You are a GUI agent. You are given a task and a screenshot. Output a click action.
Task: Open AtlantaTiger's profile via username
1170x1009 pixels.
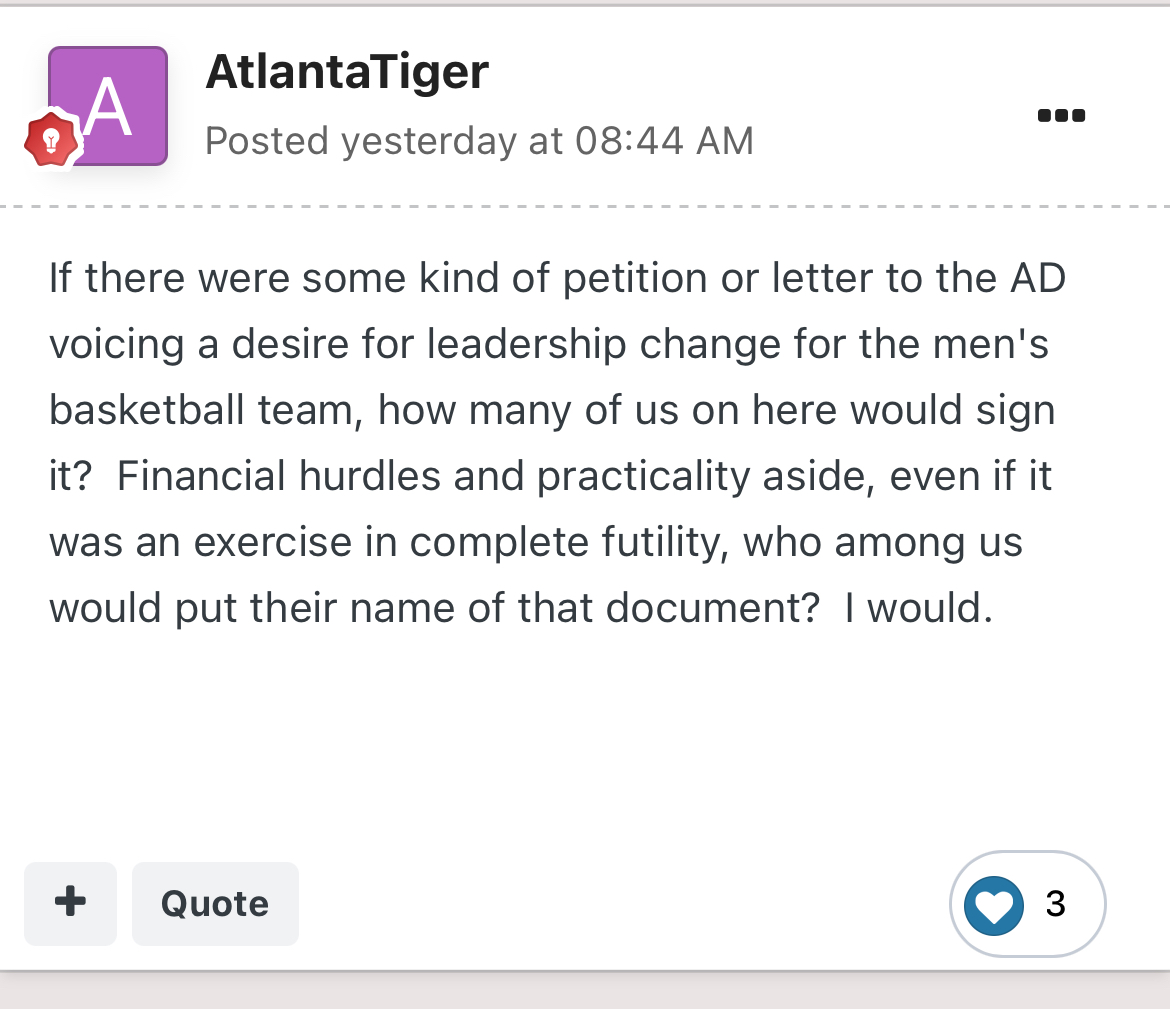click(x=347, y=72)
